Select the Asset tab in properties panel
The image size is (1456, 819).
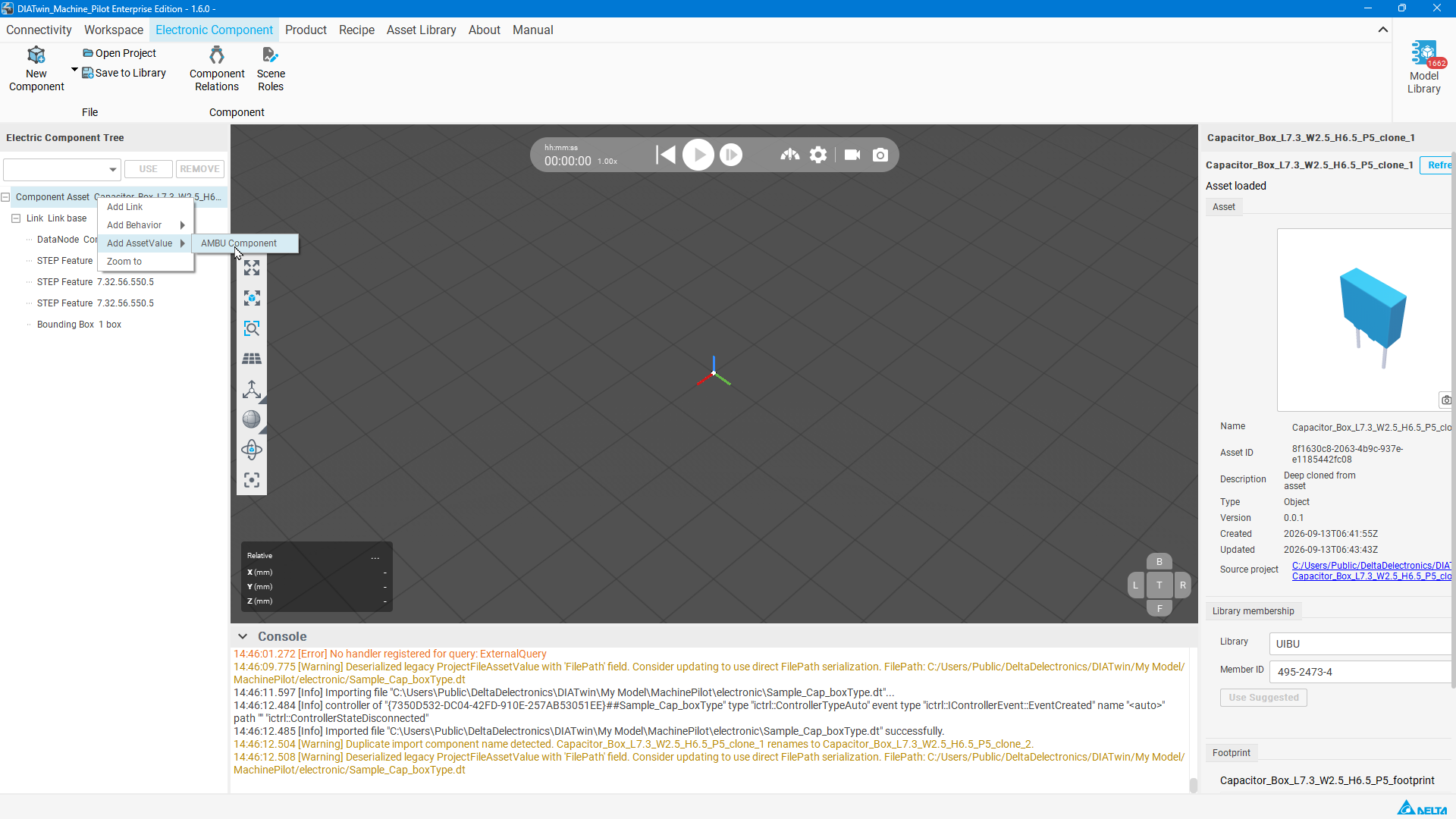coord(1224,207)
